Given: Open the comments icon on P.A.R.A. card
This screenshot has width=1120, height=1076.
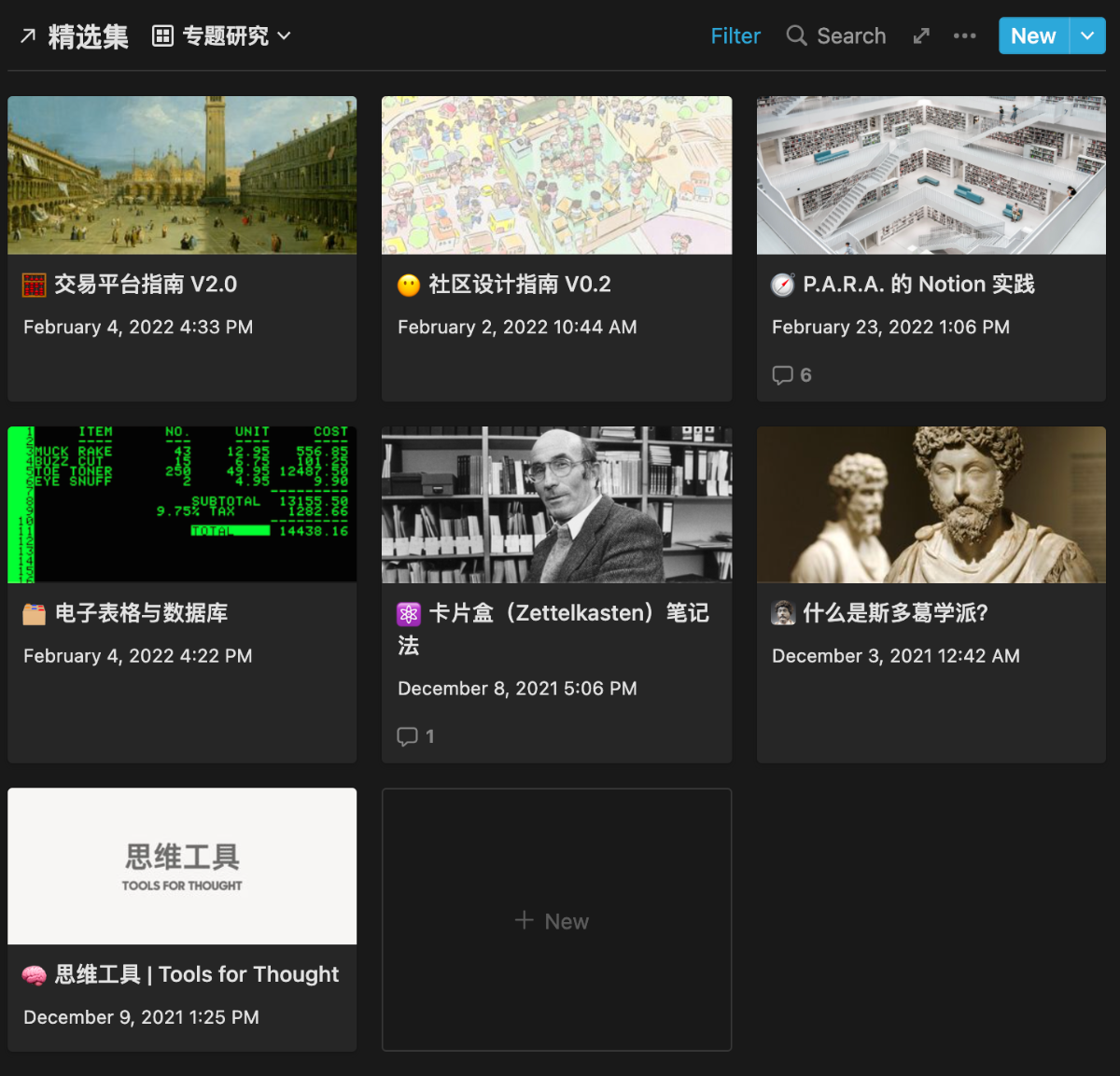Looking at the screenshot, I should [x=782, y=375].
